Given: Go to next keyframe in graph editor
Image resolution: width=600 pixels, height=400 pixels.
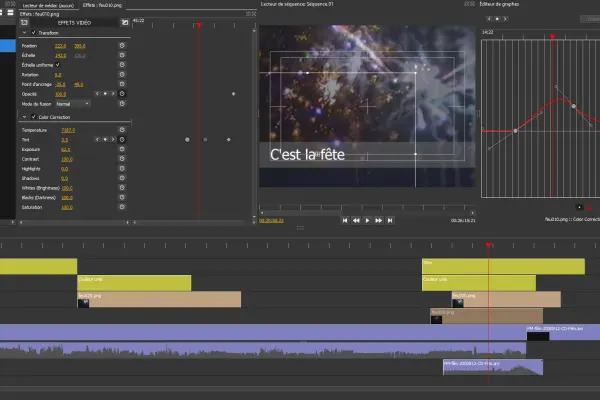Looking at the screenshot, I should tap(505, 19).
